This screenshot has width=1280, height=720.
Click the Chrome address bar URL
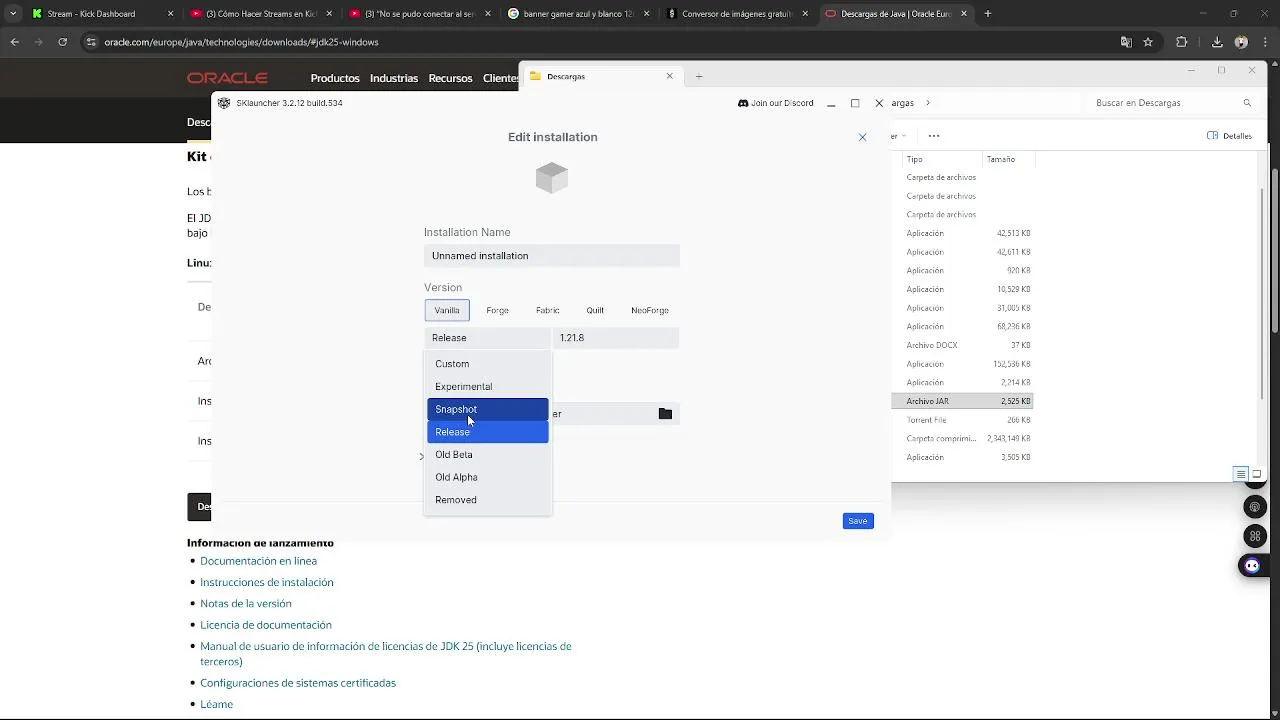point(241,42)
